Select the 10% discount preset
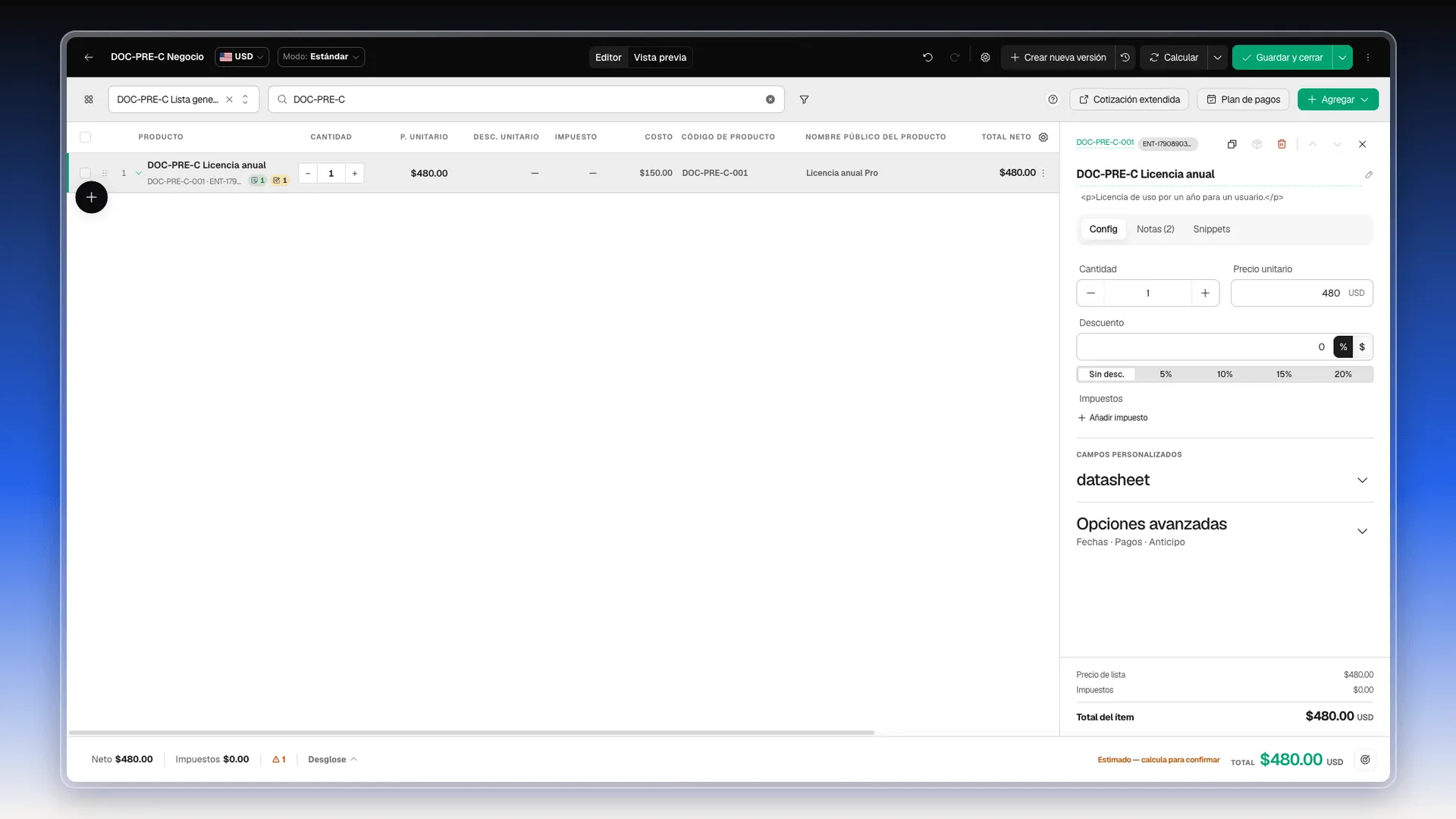 (1225, 374)
